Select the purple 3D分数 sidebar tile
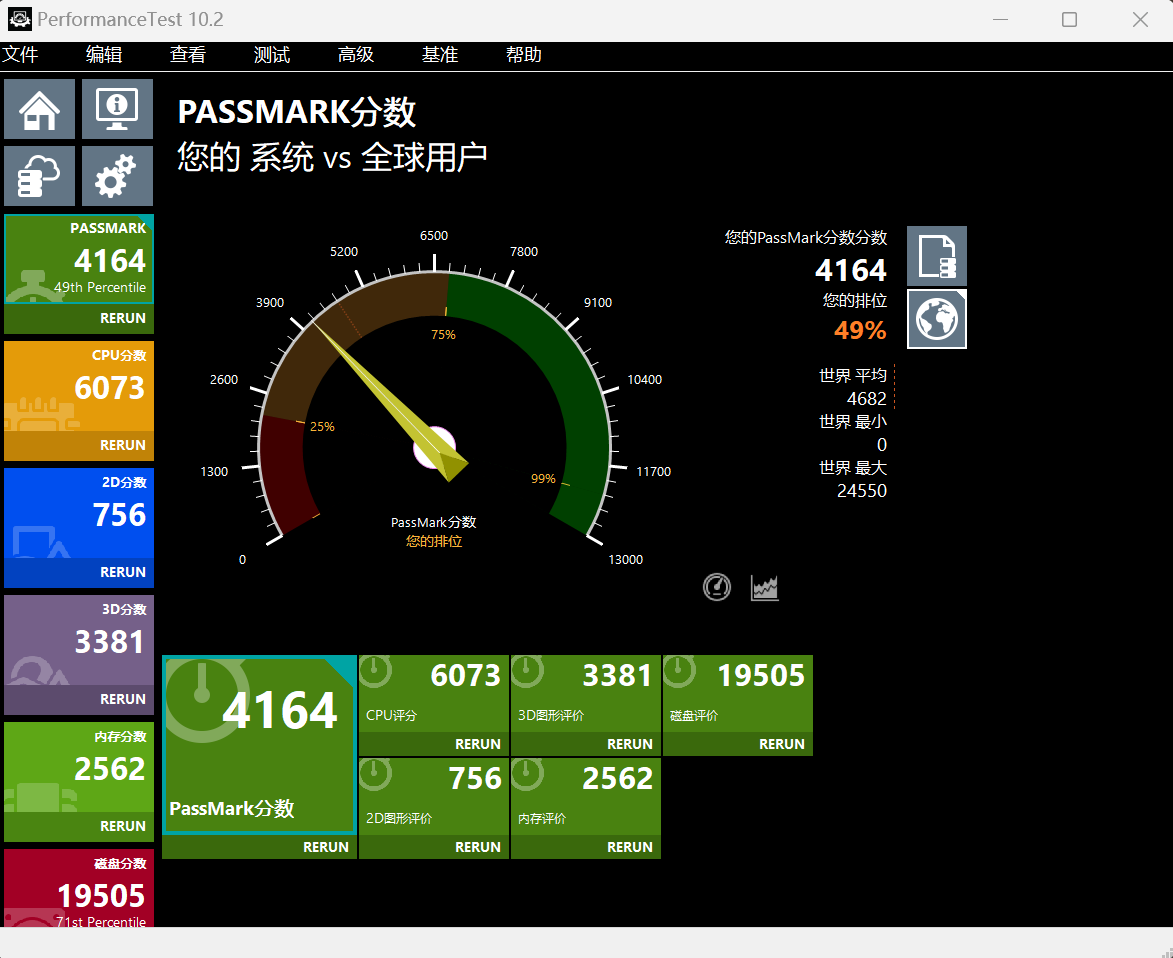 tap(79, 639)
